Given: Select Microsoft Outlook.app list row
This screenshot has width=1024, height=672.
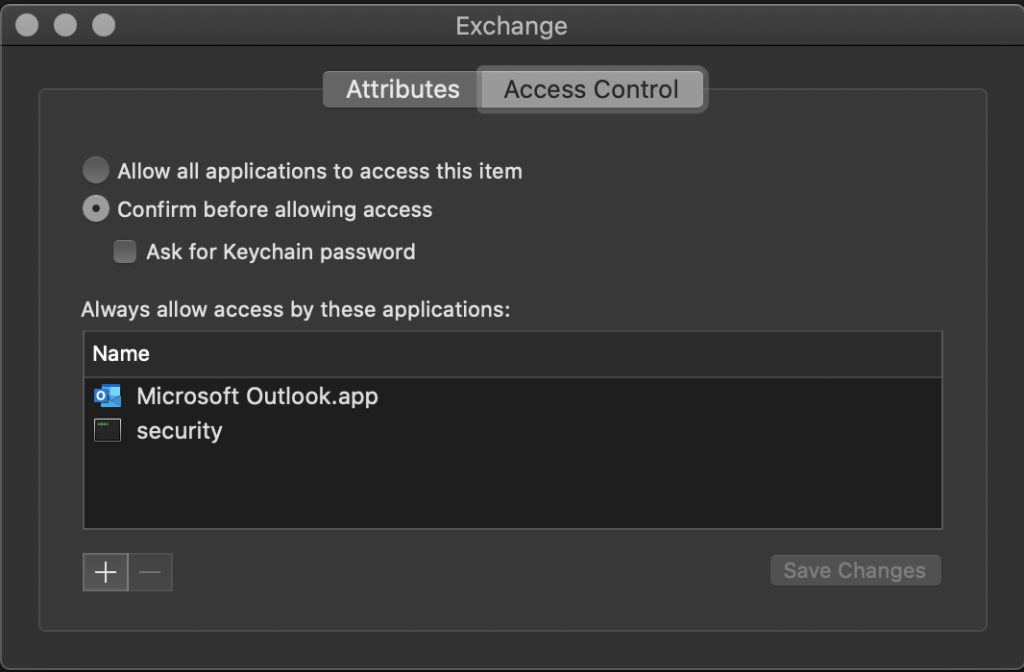Looking at the screenshot, I should (513, 396).
